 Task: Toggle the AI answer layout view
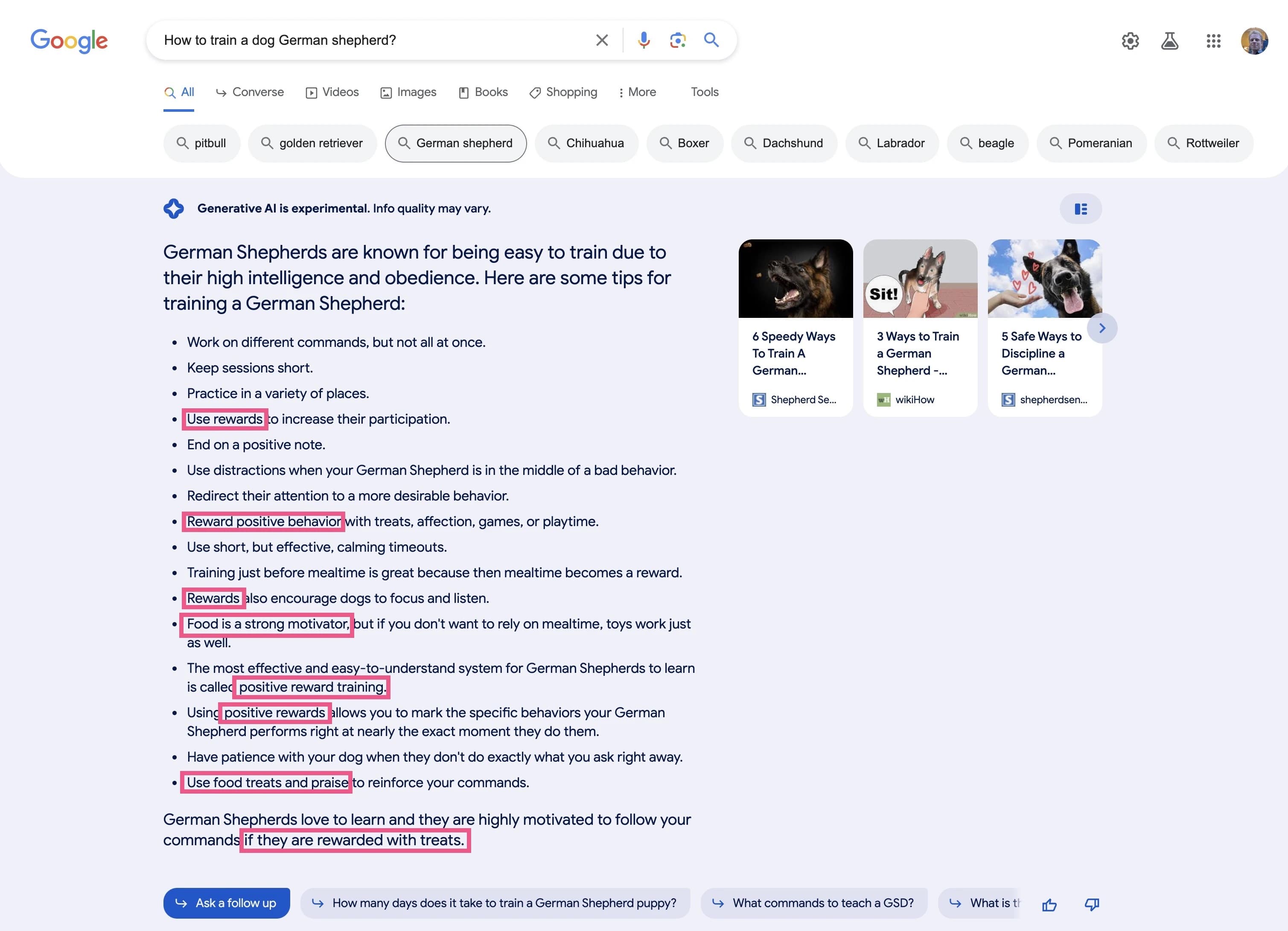[1081, 209]
